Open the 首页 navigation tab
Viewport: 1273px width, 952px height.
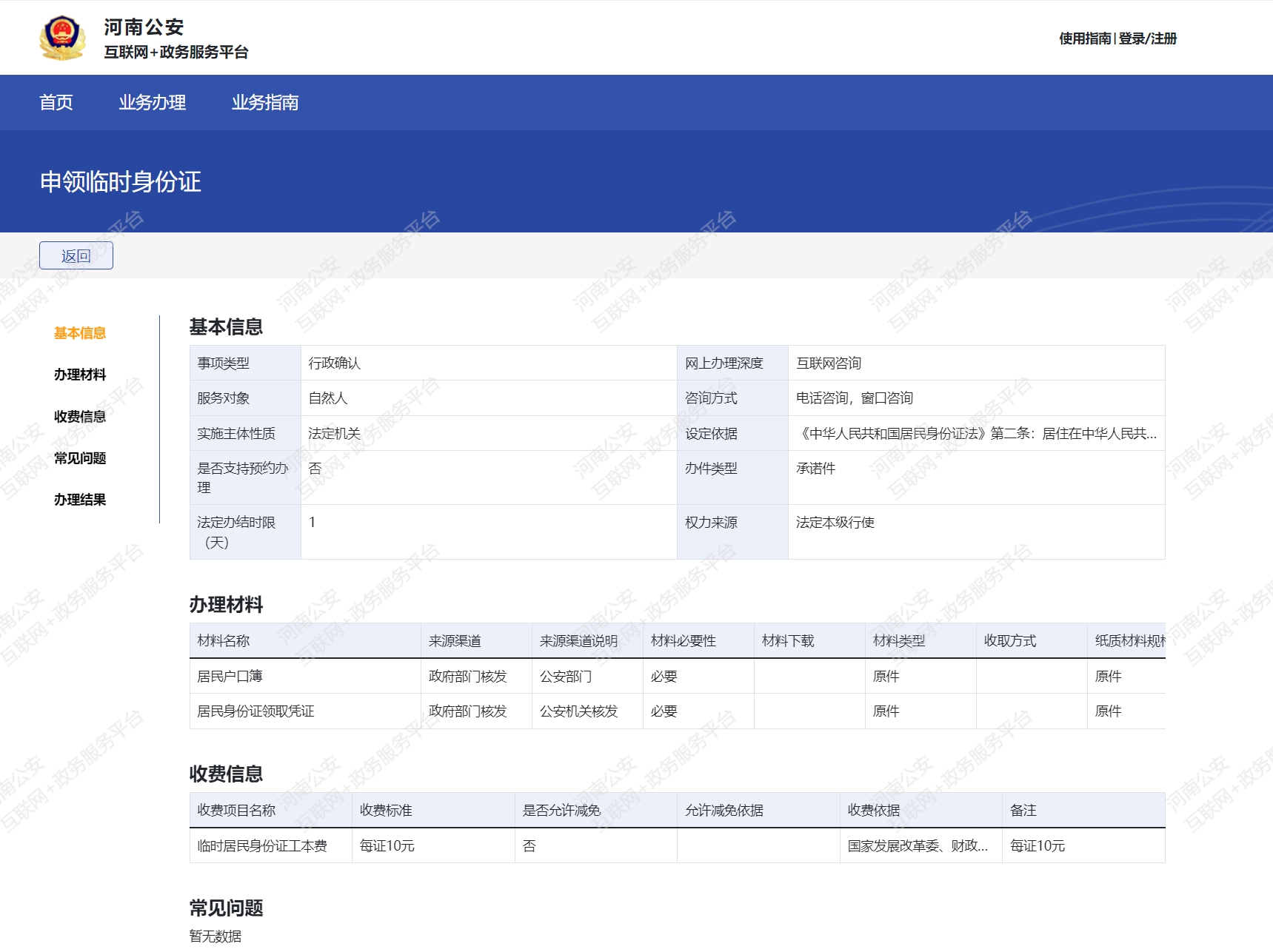pos(56,102)
